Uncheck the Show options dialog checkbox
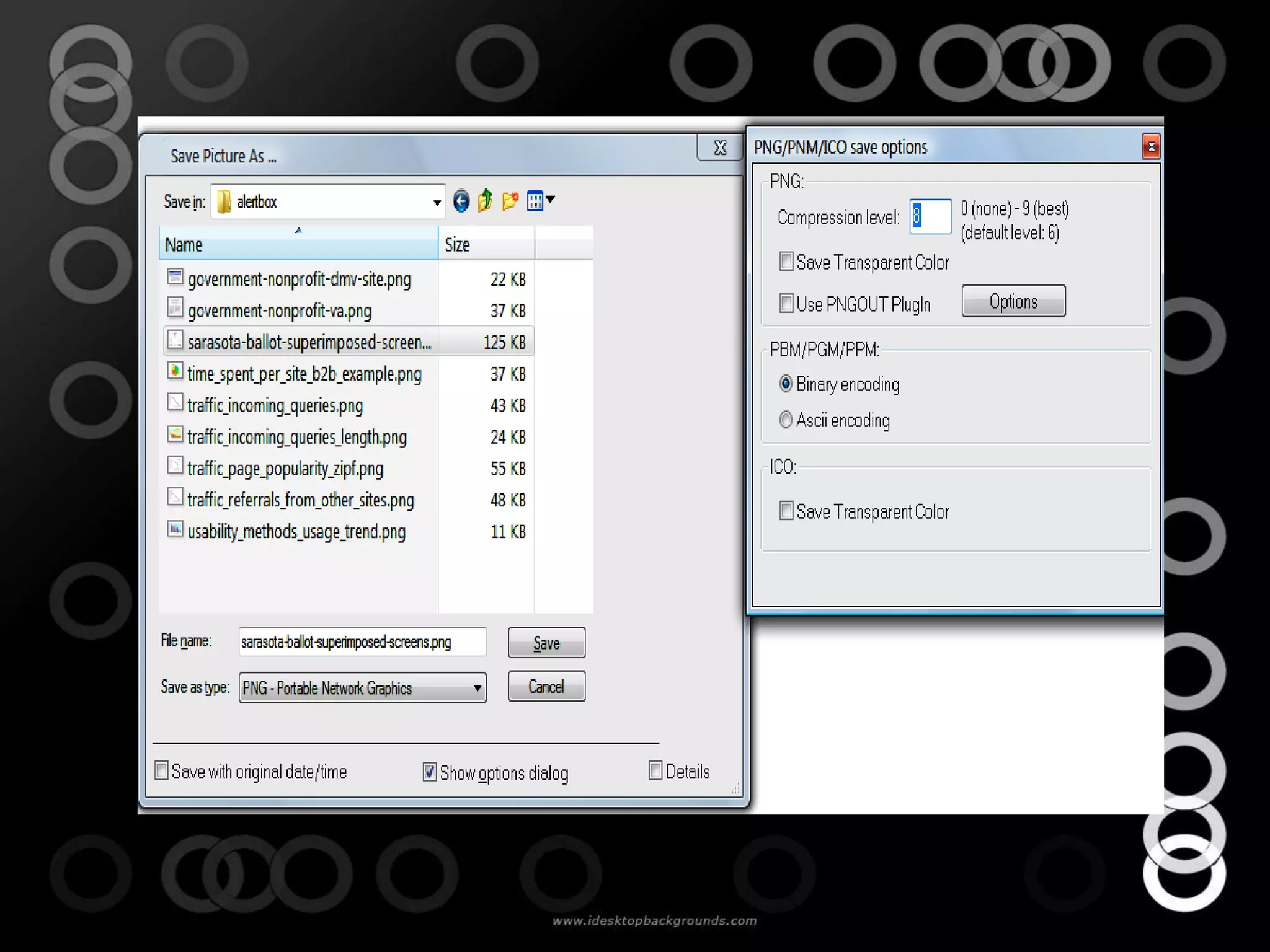Image resolution: width=1270 pixels, height=952 pixels. (x=429, y=772)
